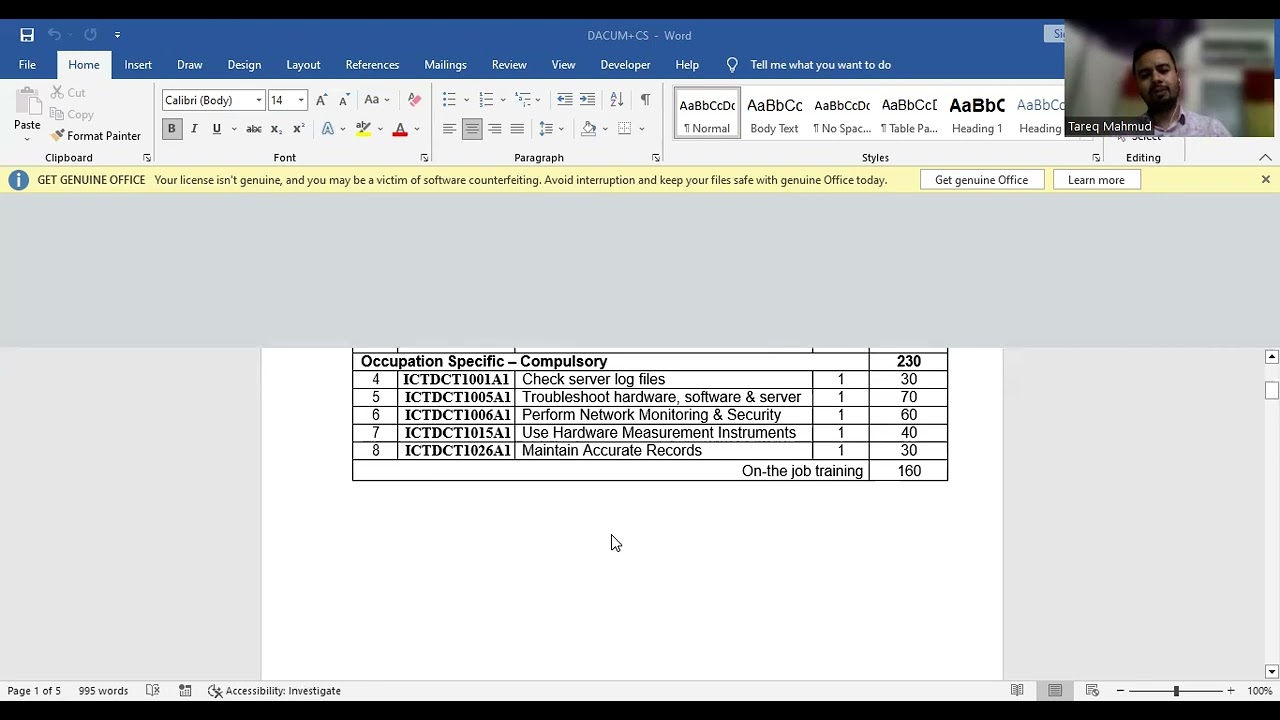The height and width of the screenshot is (720, 1280).
Task: Apply numbered list formatting
Action: [486, 100]
